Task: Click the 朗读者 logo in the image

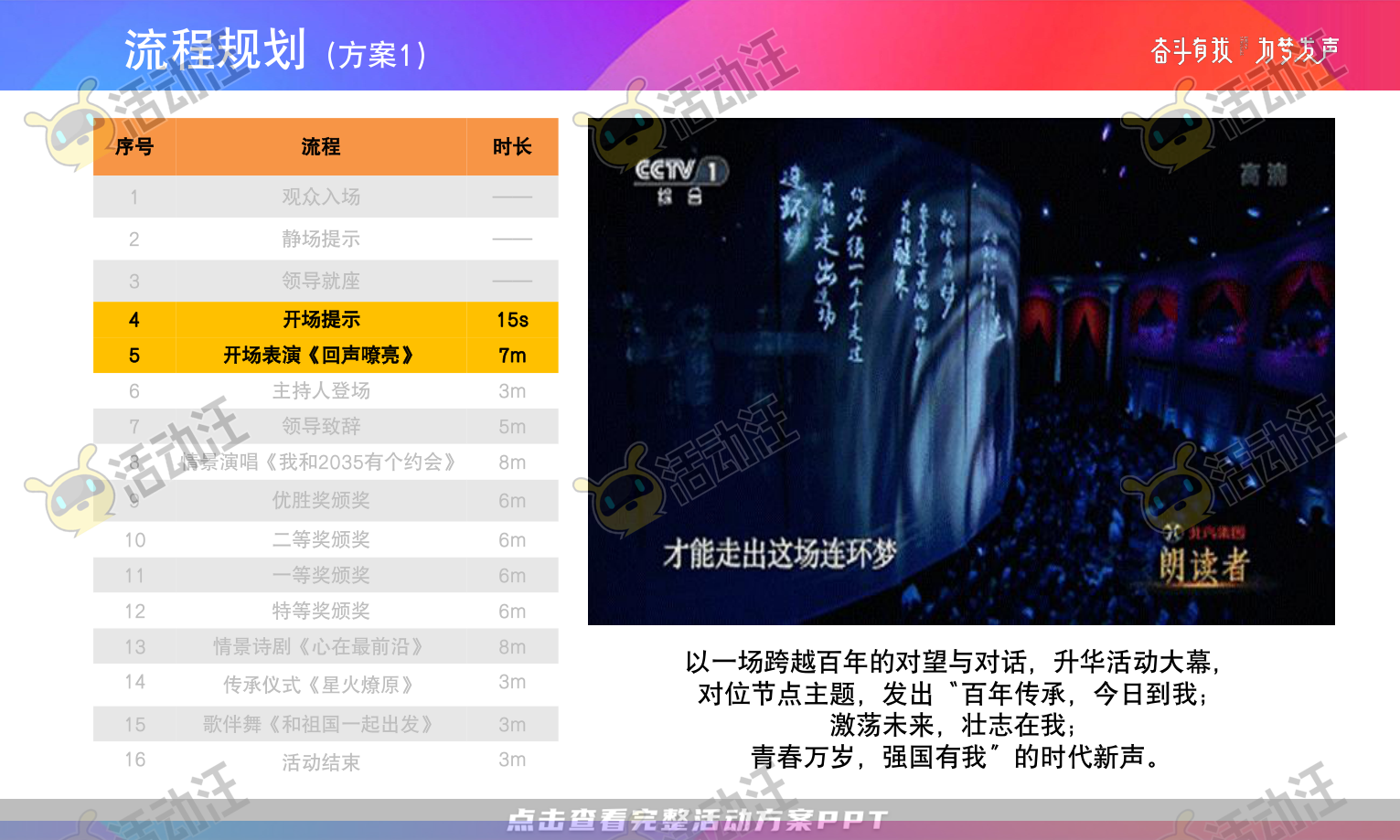Action: 1203,557
